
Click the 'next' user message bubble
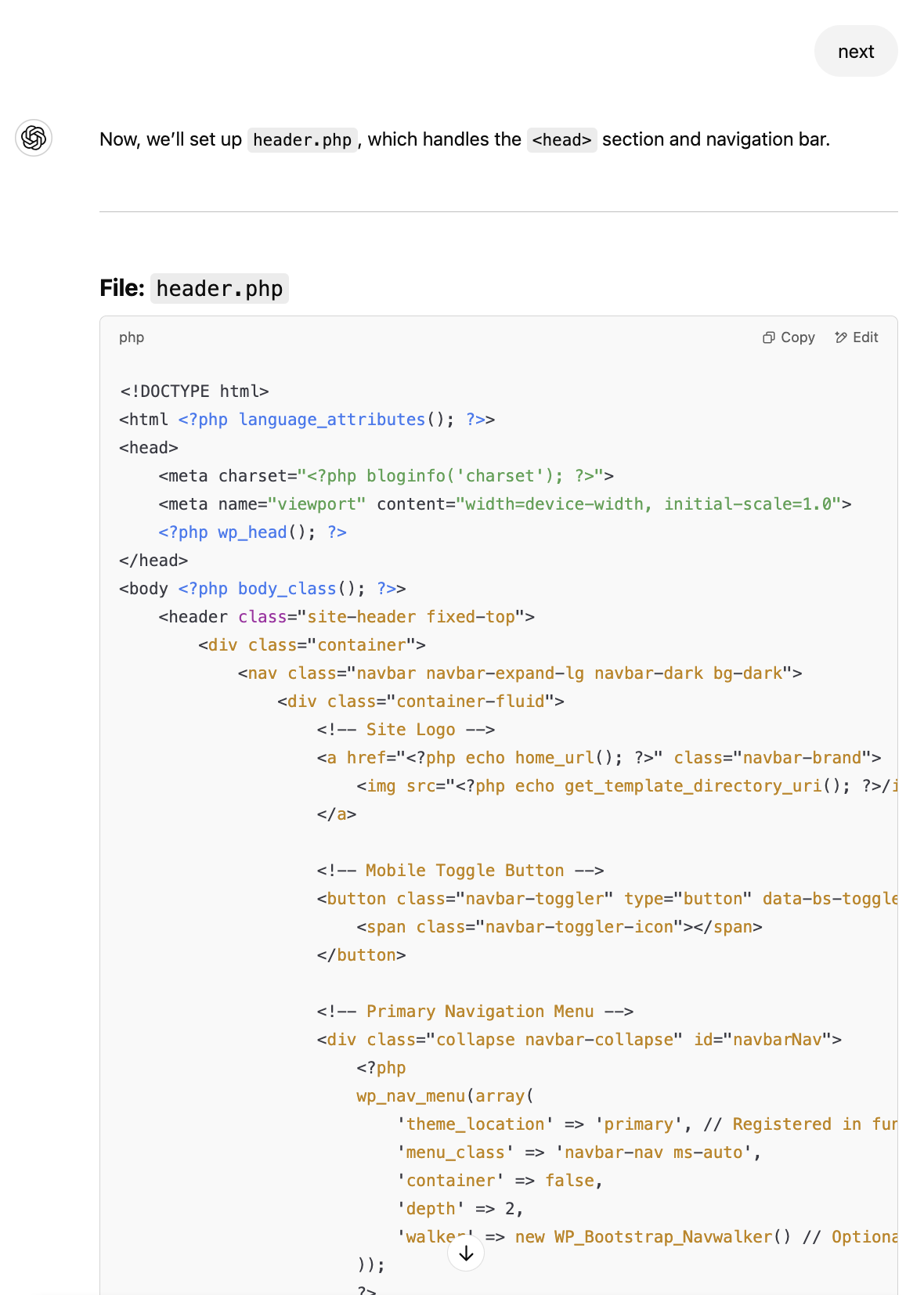coord(855,52)
